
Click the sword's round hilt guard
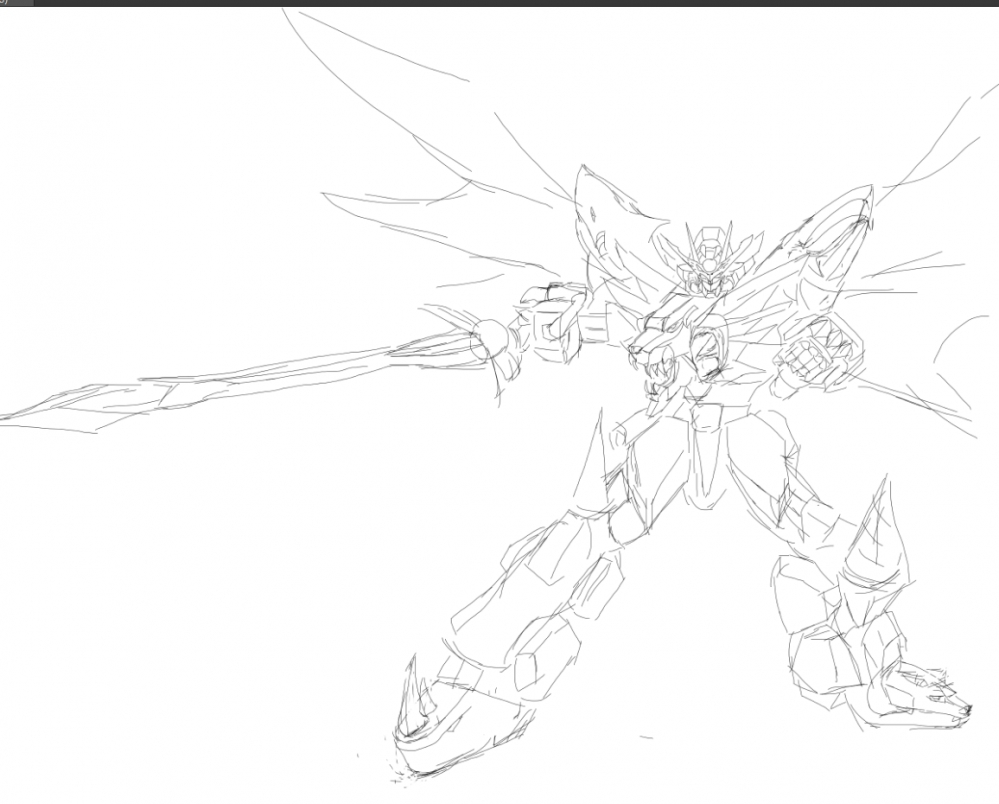coord(488,338)
